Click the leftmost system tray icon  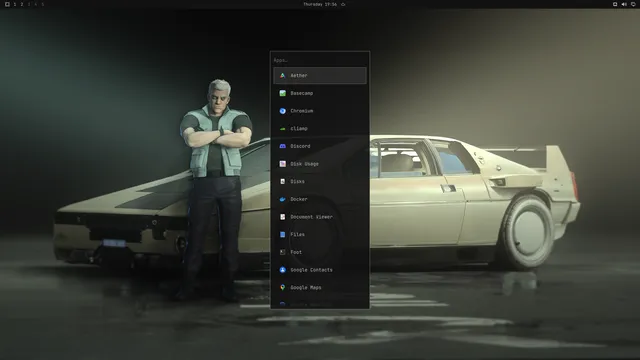click(615, 4)
